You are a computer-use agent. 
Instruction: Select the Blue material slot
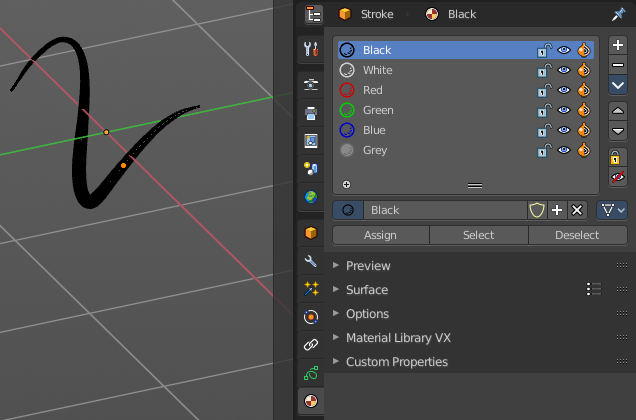point(466,130)
